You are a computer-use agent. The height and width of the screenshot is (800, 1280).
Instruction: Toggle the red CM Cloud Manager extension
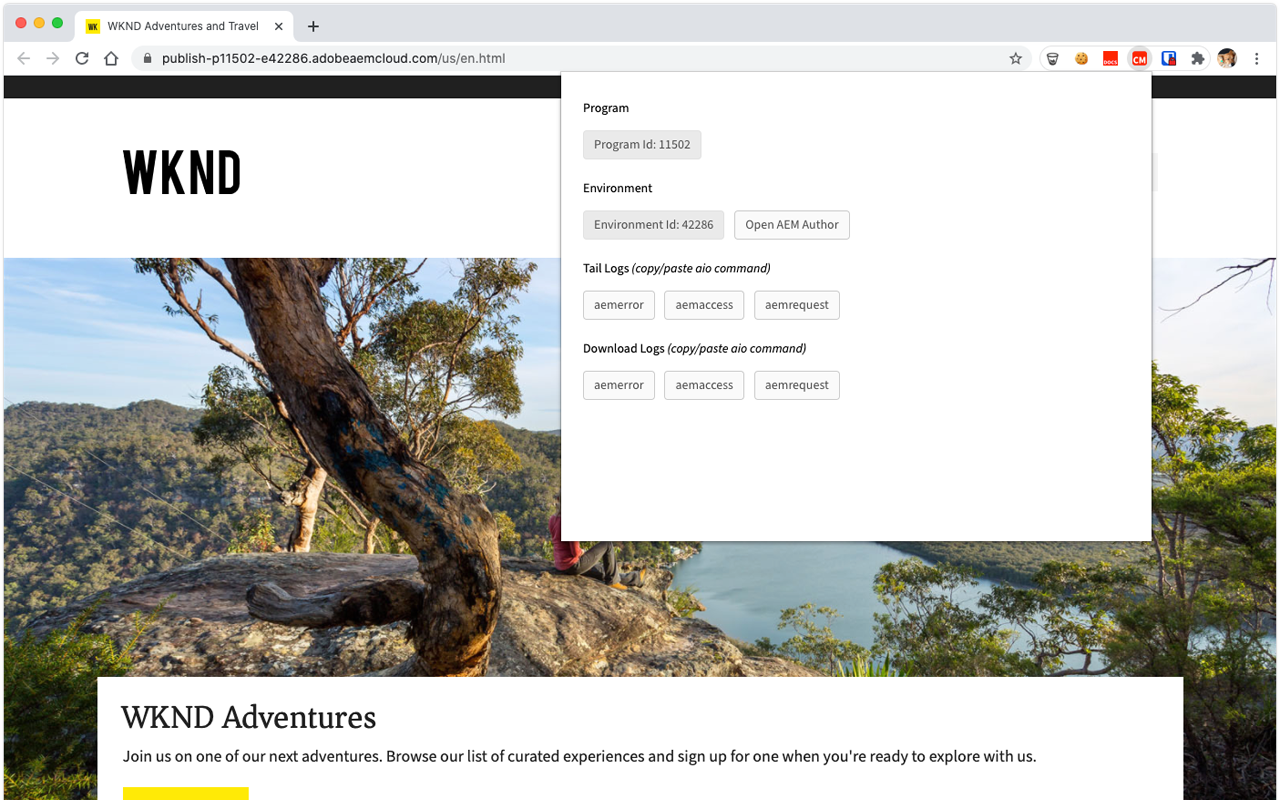(1139, 59)
